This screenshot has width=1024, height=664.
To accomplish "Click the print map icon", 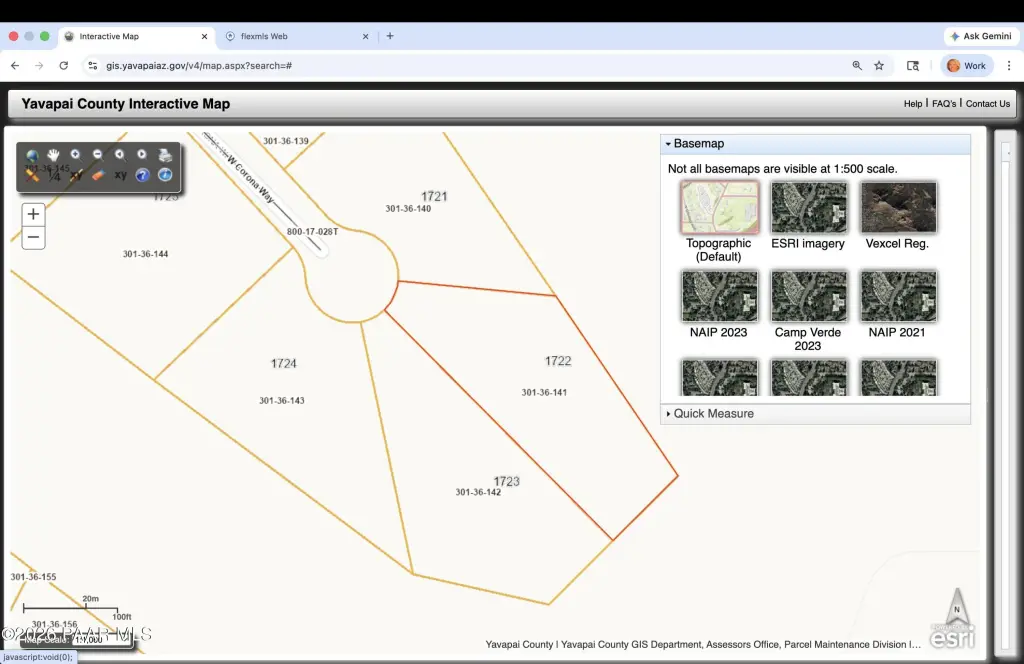I will (x=165, y=155).
